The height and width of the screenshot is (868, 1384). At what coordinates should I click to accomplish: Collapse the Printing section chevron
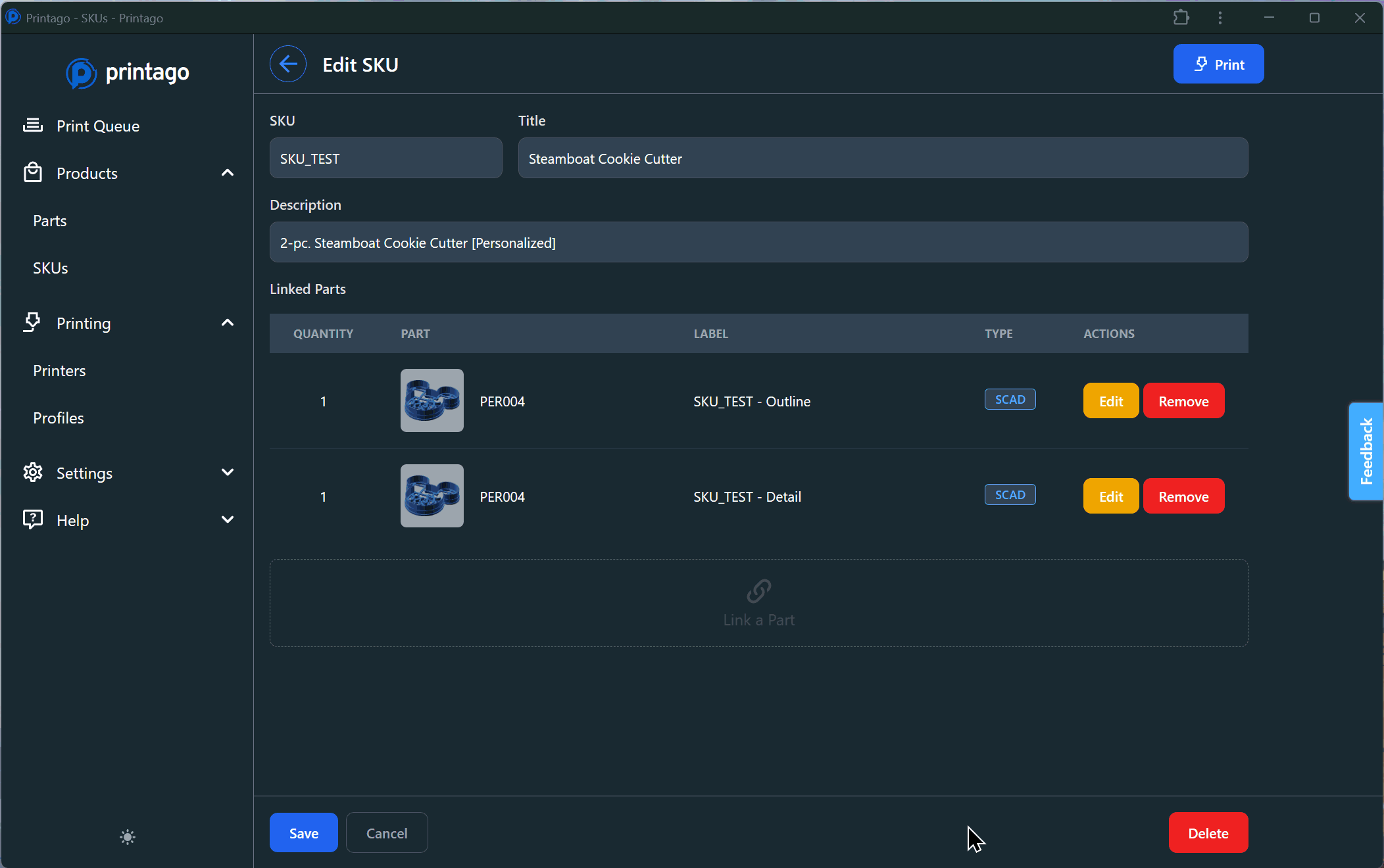228,323
